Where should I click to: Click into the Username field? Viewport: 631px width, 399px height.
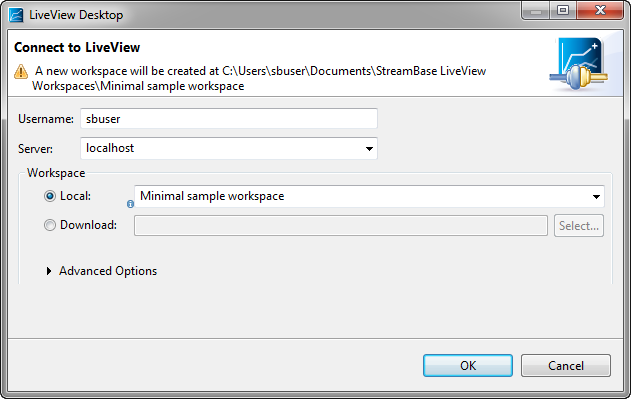(229, 119)
